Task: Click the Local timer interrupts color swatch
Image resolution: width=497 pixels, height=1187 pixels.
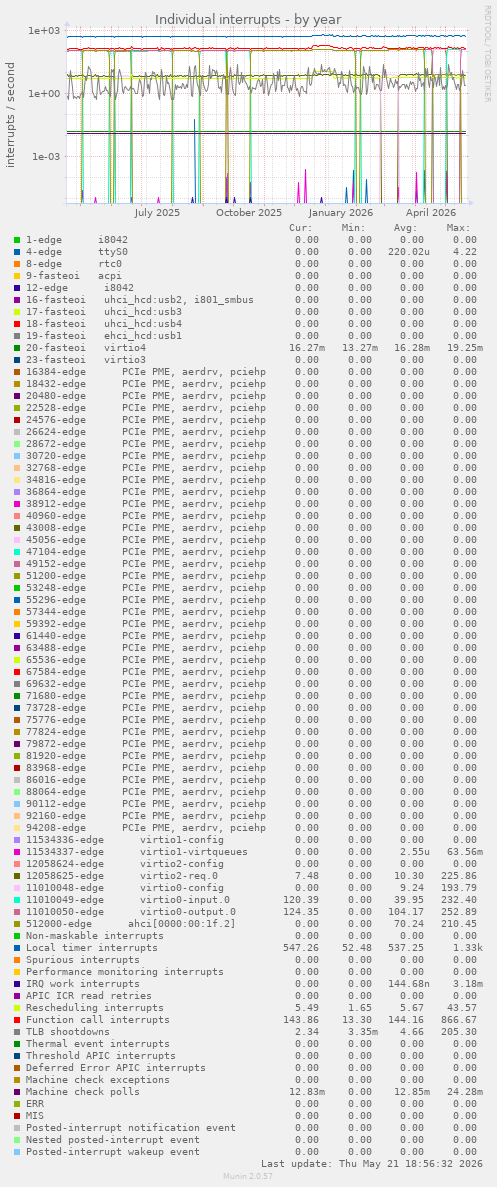Action: (x=17, y=948)
